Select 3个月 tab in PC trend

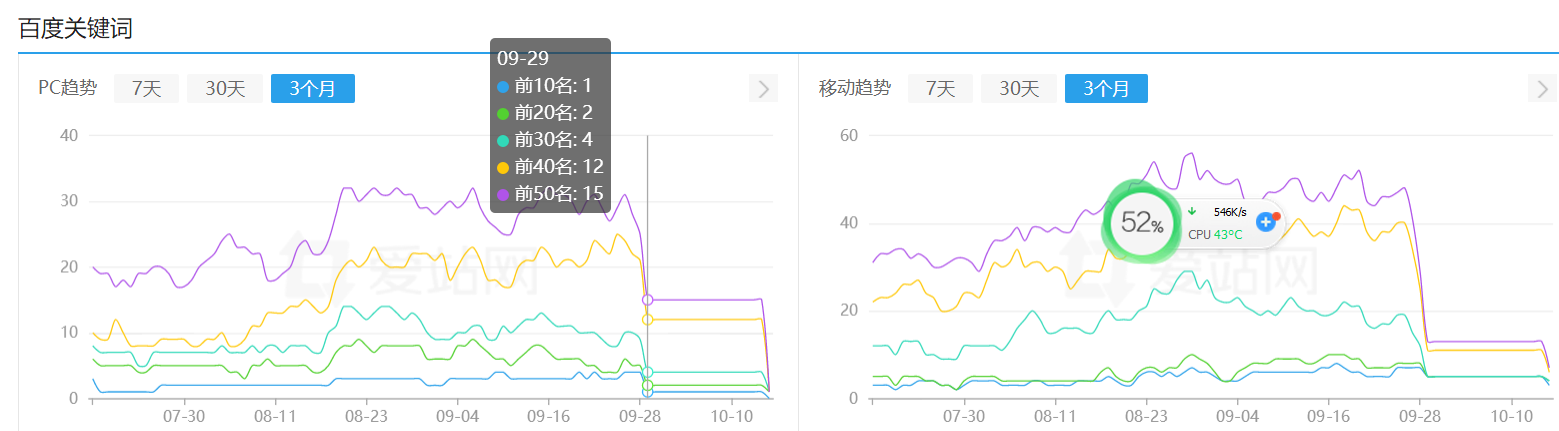[x=313, y=89]
